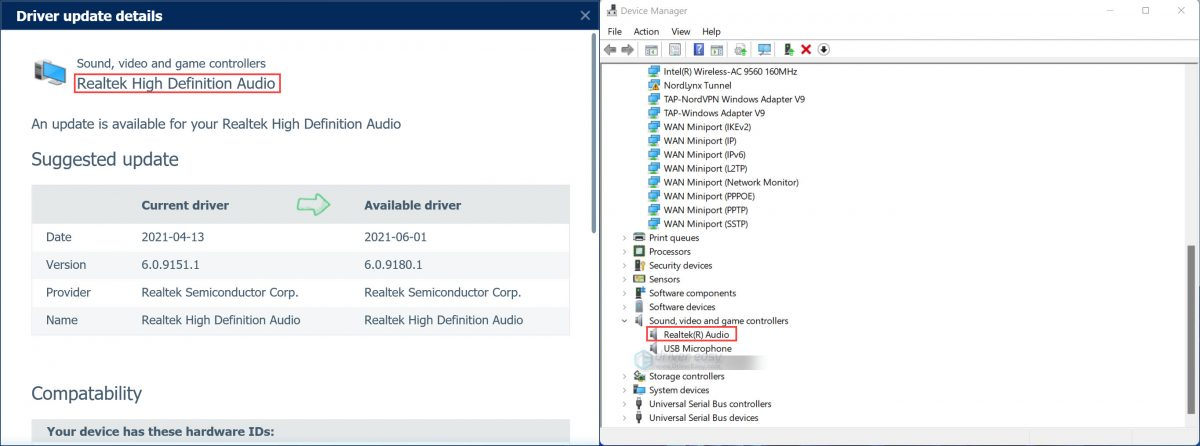Viewport: 1200px width, 446px height.
Task: Select WAN Miniport (SSTP)
Action: coord(706,224)
